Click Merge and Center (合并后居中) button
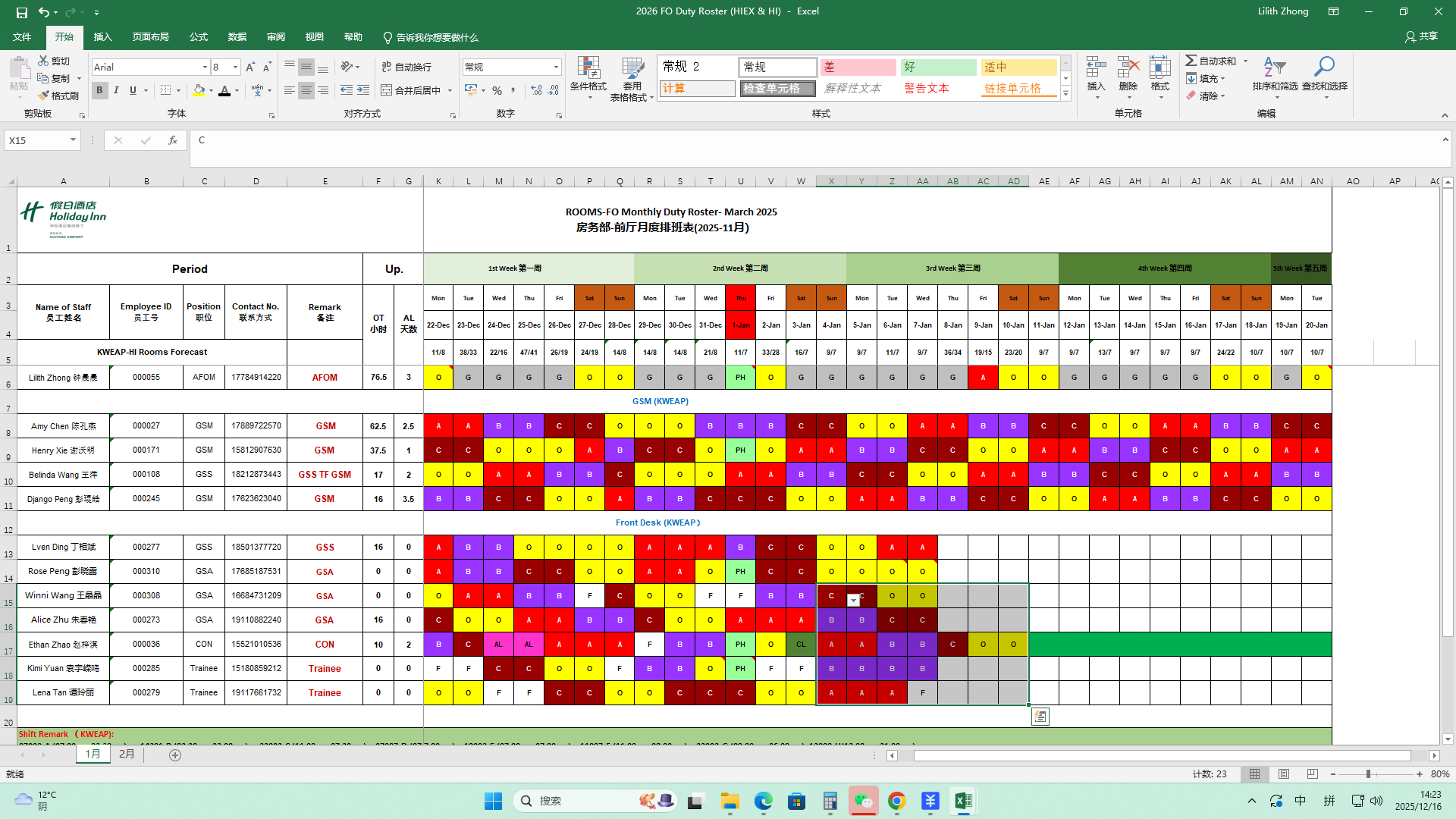Screen dimensions: 1456x819 pos(412,90)
